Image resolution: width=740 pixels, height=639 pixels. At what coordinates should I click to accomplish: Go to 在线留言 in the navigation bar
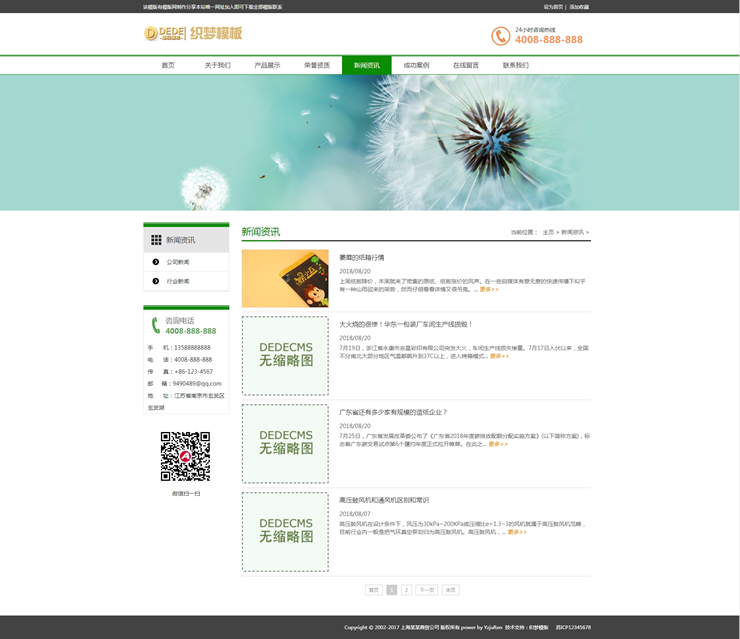(x=466, y=66)
